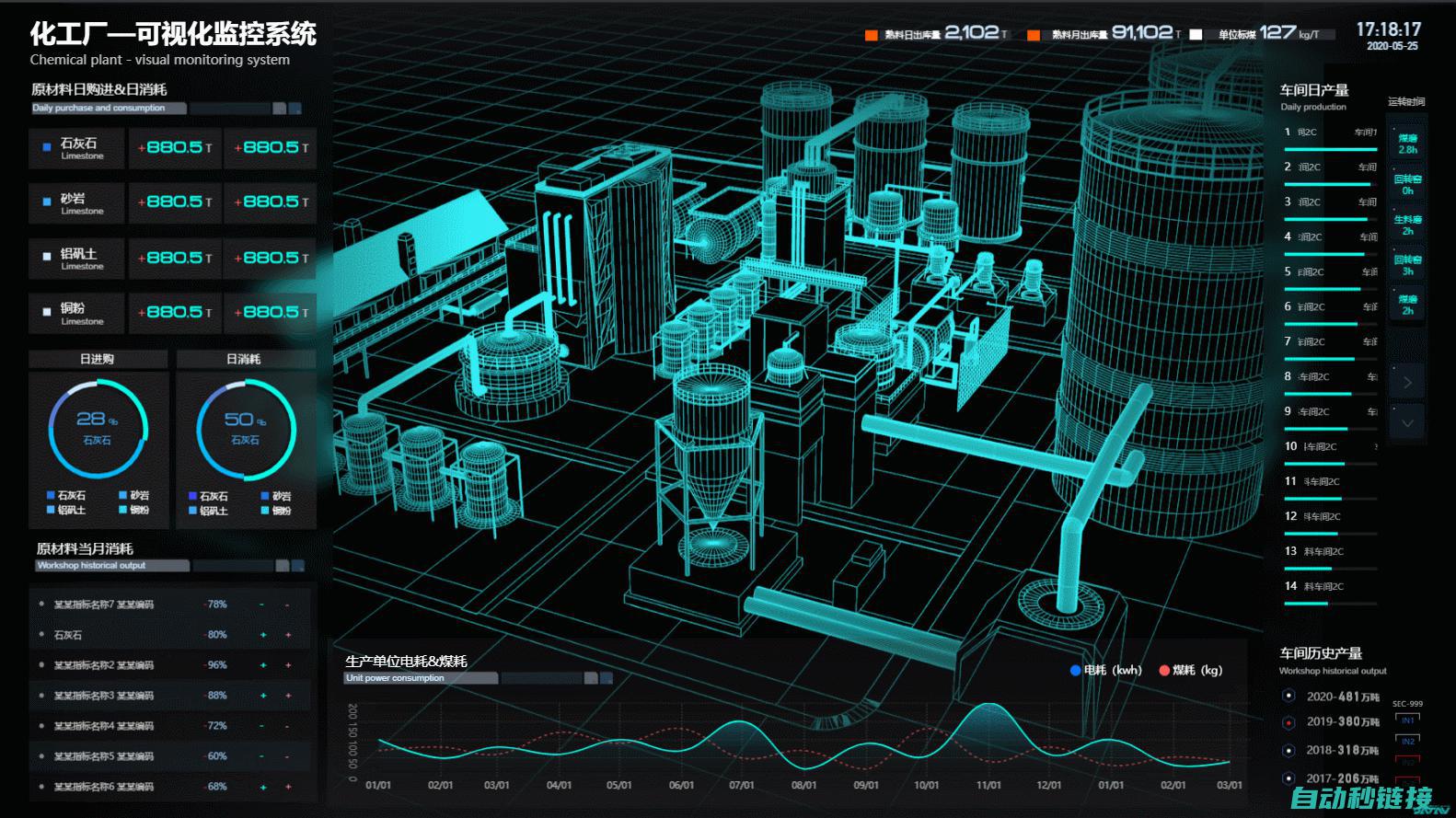Click the blue square in Daily purchase header bar
Viewport: 1456px width, 818px height.
coord(295,109)
